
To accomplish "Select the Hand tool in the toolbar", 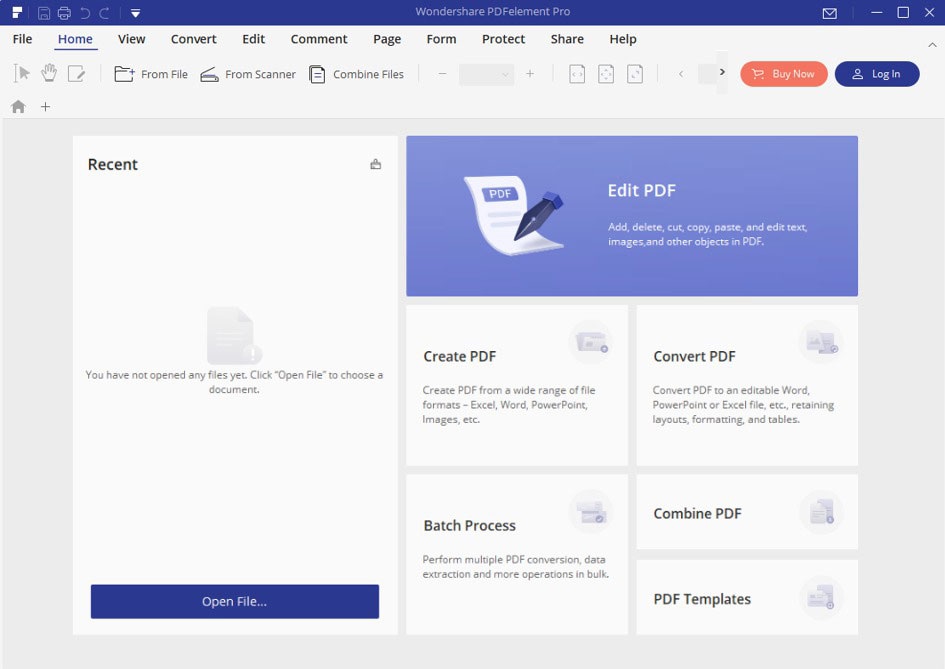I will click(48, 72).
